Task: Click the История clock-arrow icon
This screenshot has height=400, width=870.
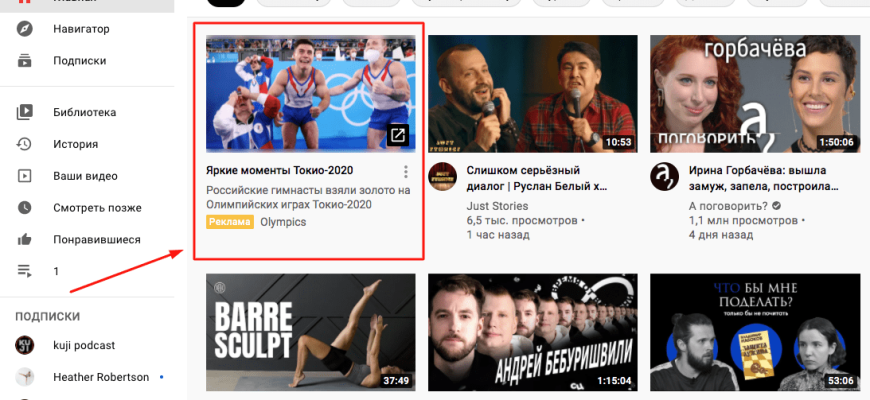Action: (25, 144)
